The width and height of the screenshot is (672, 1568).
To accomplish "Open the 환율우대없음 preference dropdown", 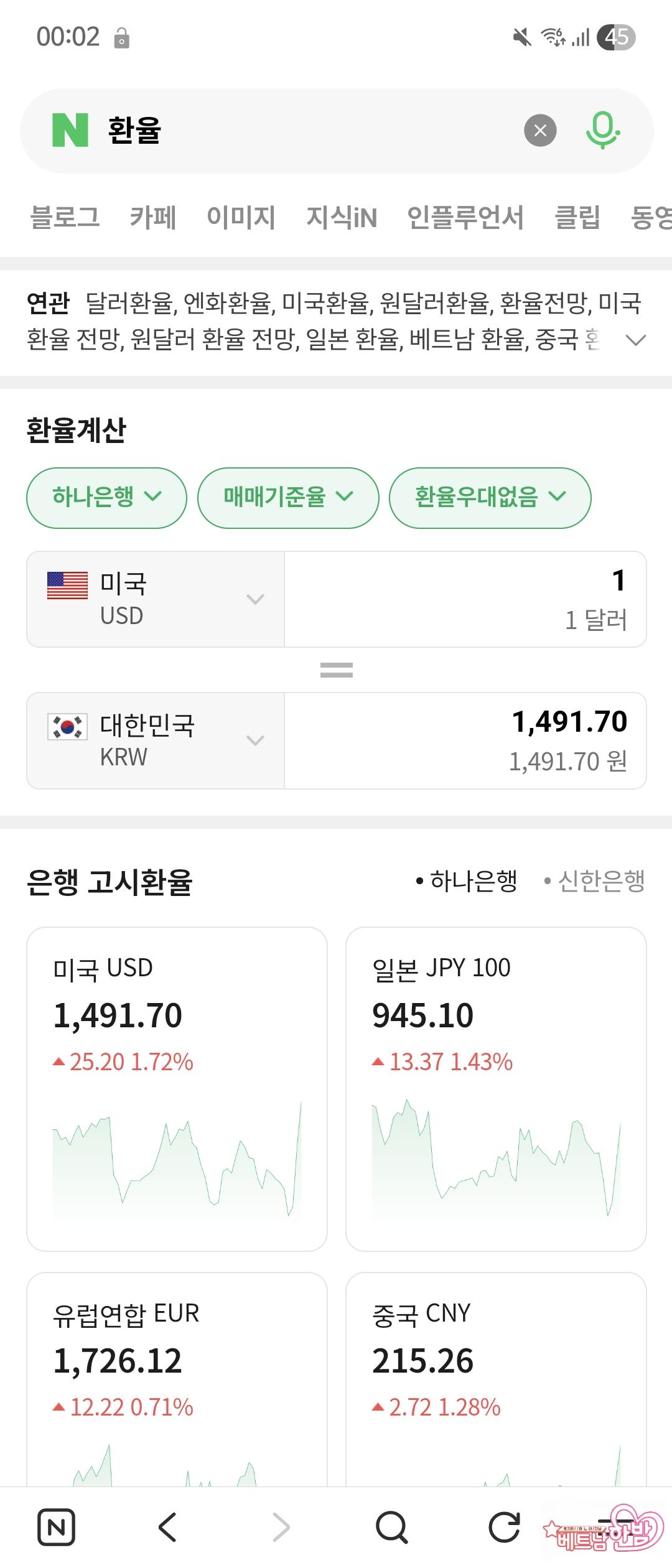I will 490,497.
